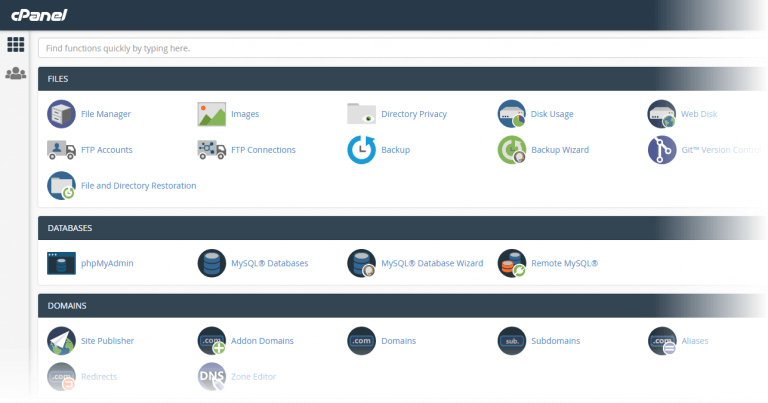Click the Aliases icon
Viewport: 768px width, 403px height.
pos(662,341)
